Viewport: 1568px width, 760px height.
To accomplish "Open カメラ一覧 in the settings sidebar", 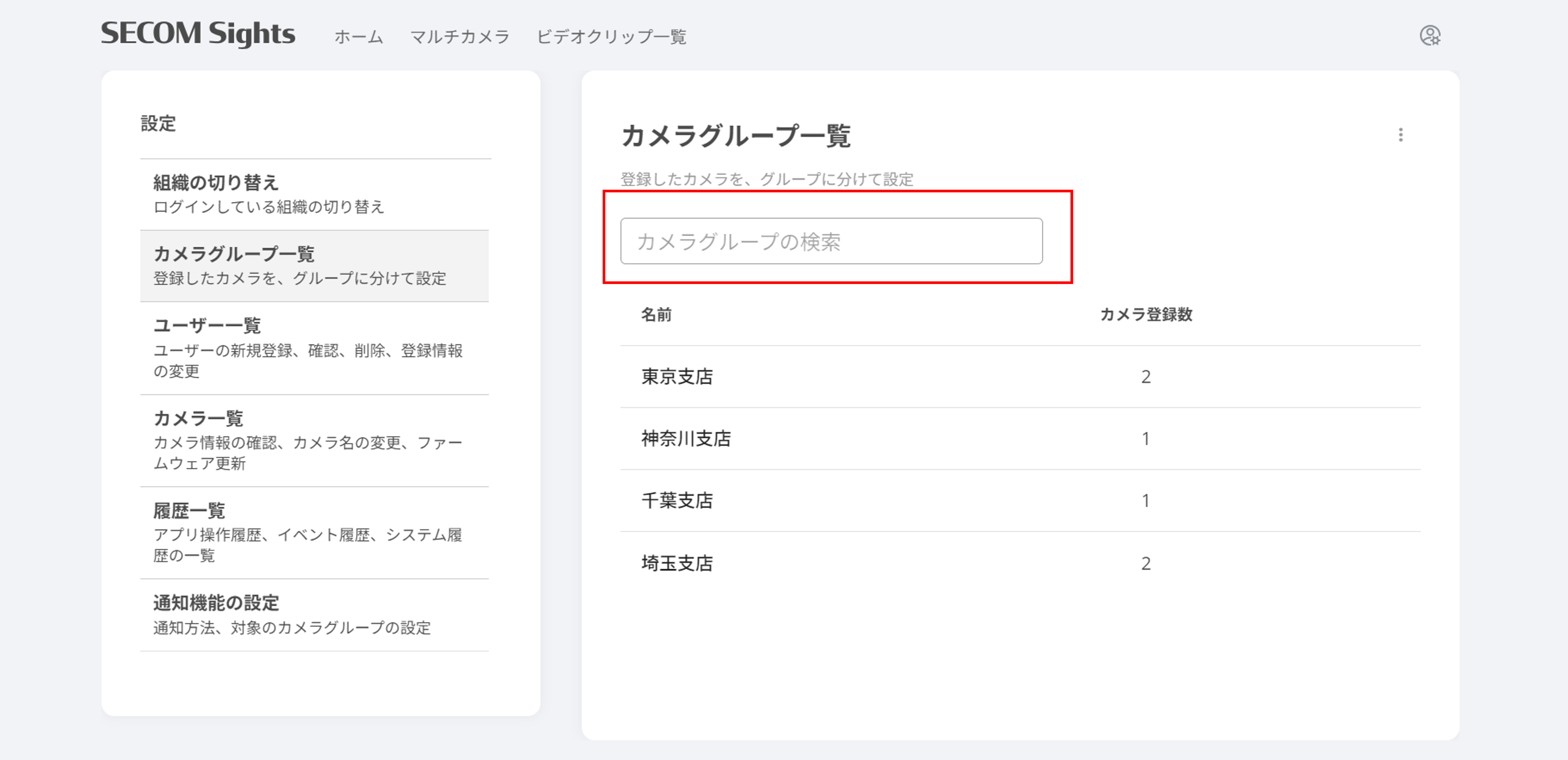I will click(315, 441).
